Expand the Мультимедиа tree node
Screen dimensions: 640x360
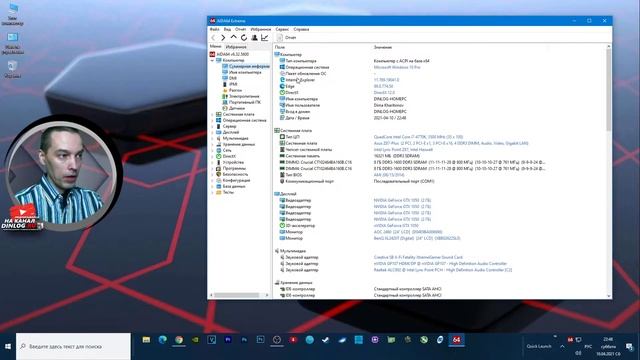pyautogui.click(x=212, y=138)
